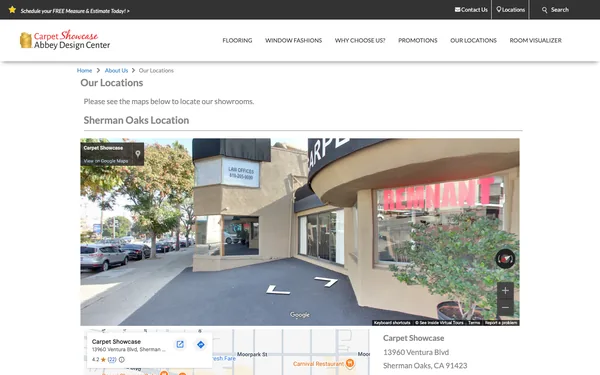The width and height of the screenshot is (600, 375).
Task: Move along the right Street View arrow
Action: (326, 282)
